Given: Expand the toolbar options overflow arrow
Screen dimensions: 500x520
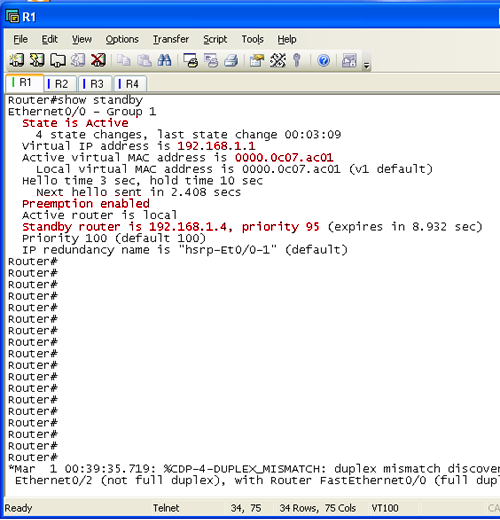Looking at the screenshot, I should click(x=367, y=65).
